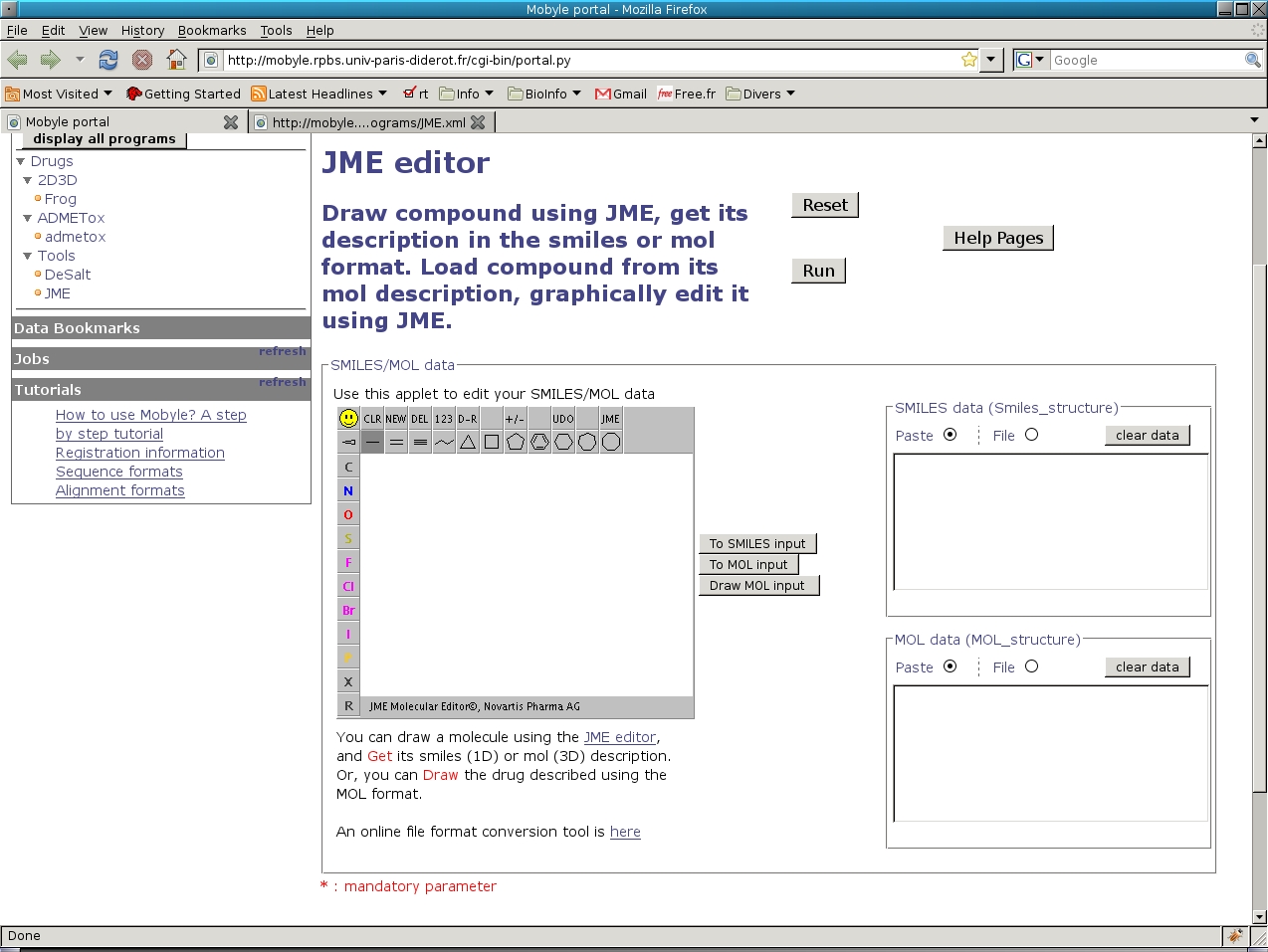Image resolution: width=1268 pixels, height=952 pixels.
Task: Select the triple bond tool
Action: (420, 443)
